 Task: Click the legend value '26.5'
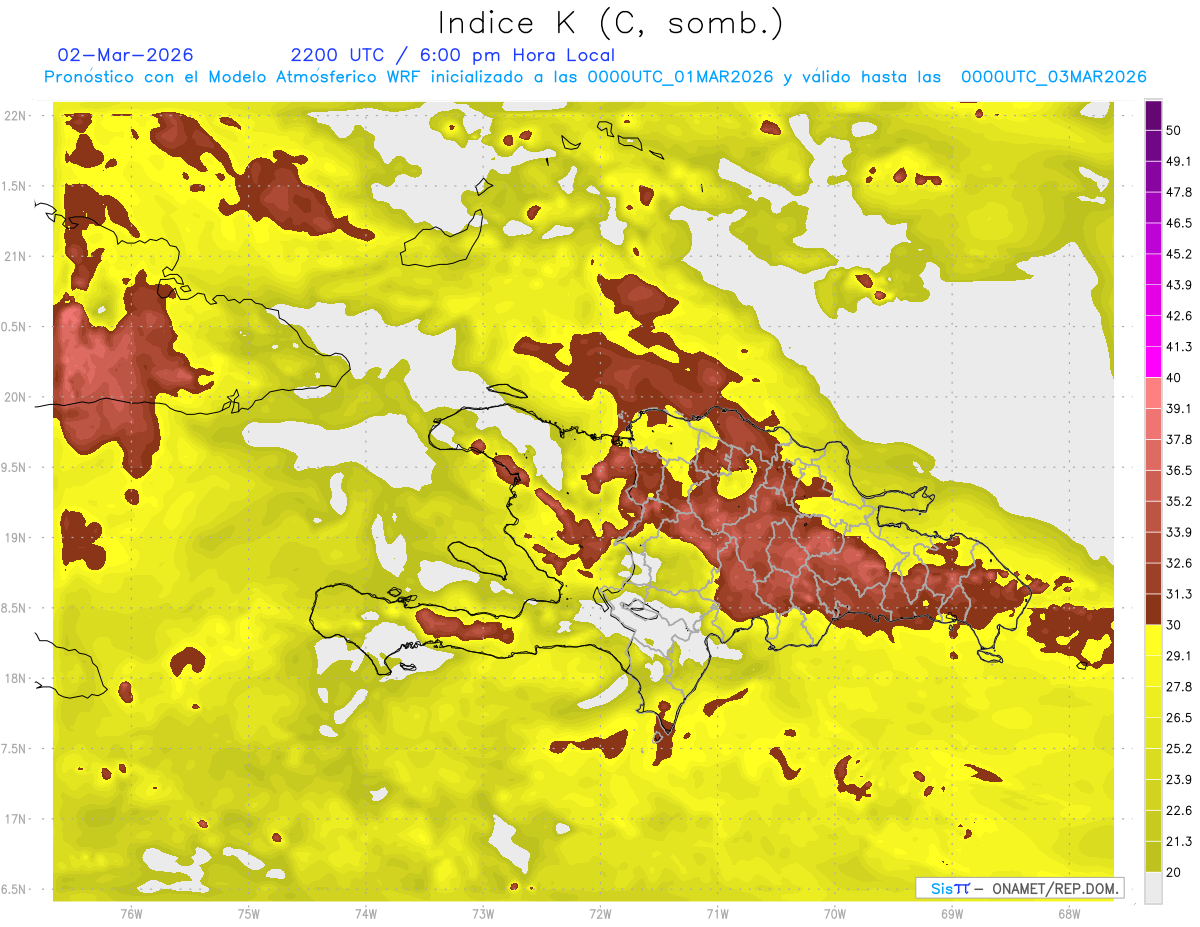[x=1180, y=718]
